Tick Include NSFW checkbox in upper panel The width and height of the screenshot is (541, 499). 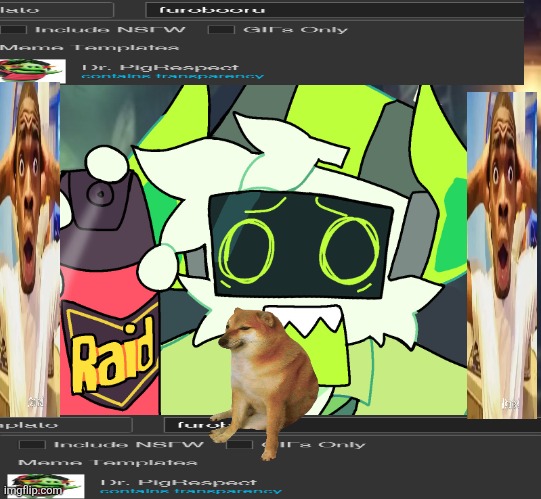click(x=13, y=30)
